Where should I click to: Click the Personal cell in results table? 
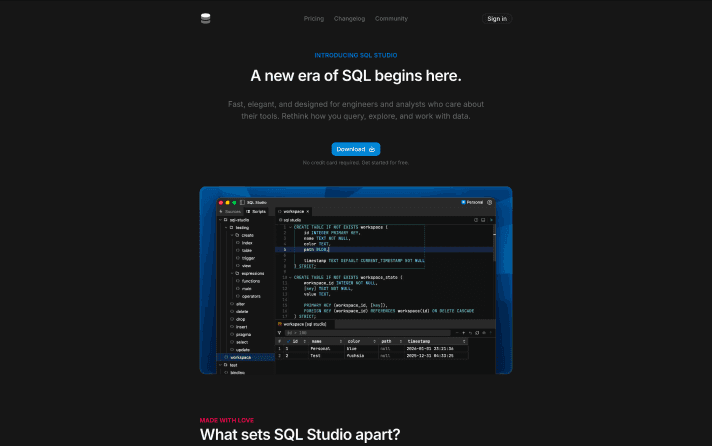[326, 348]
